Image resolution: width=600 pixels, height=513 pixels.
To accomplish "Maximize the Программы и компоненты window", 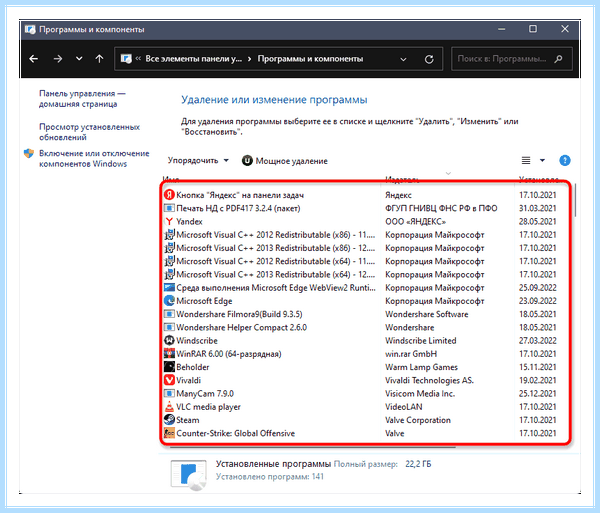I will click(533, 29).
